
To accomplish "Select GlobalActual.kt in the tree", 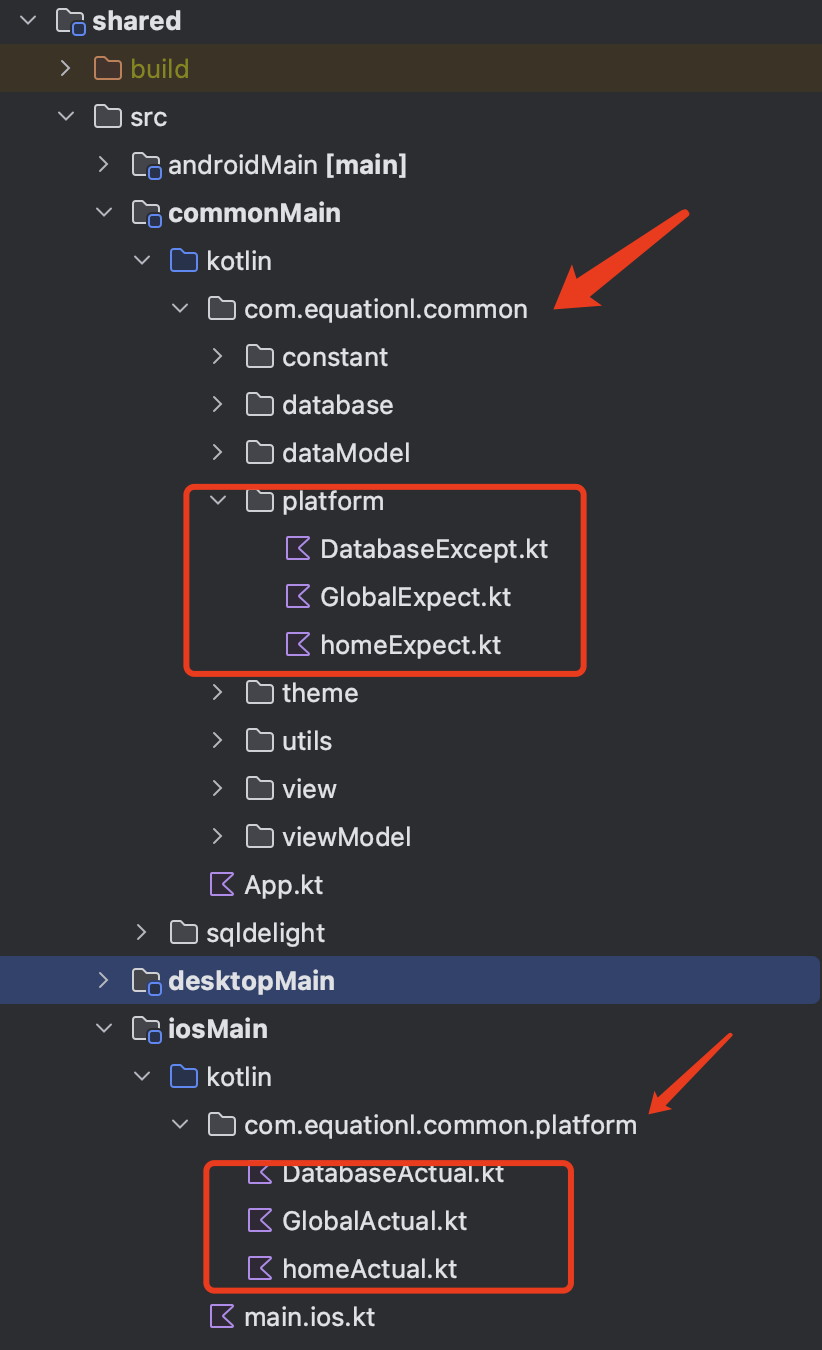I will [375, 1221].
